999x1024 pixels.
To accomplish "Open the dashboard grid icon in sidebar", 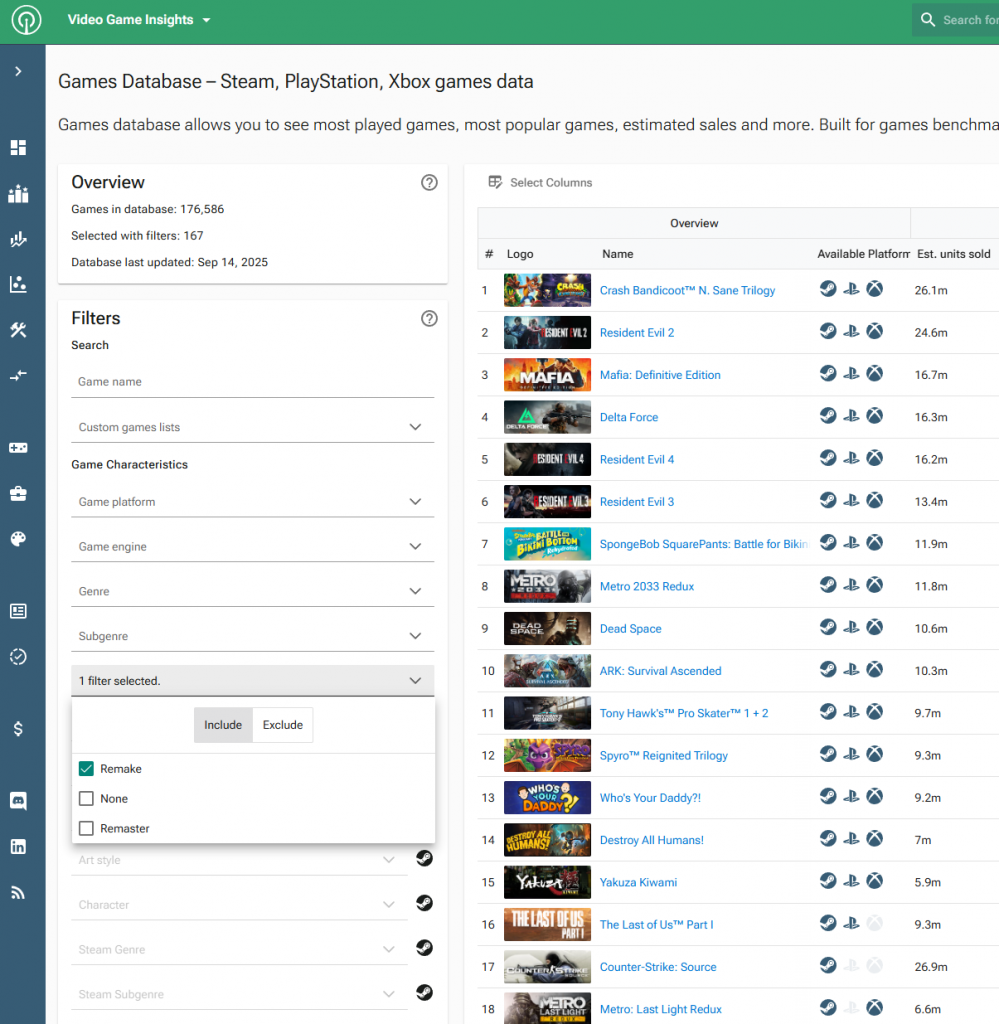I will (x=18, y=148).
